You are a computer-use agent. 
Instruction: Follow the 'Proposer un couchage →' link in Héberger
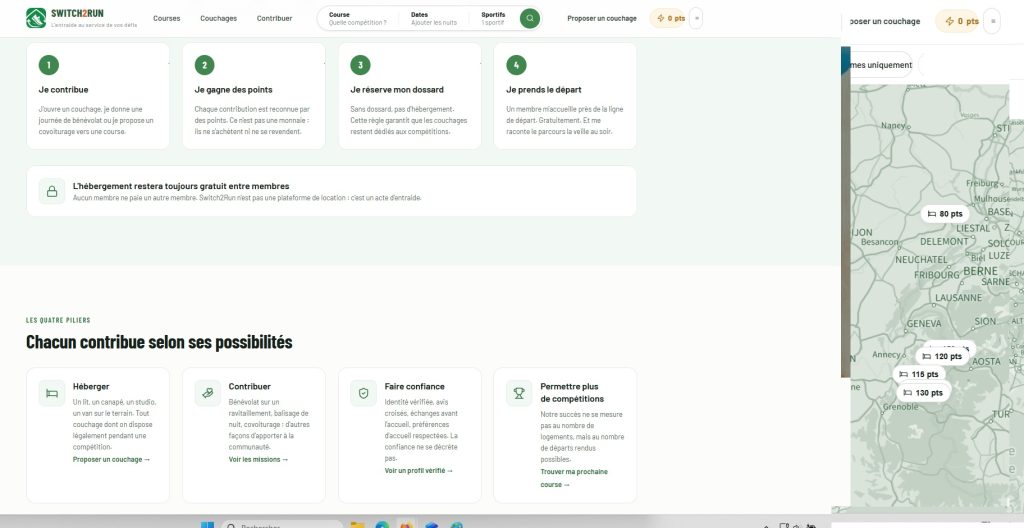pyautogui.click(x=112, y=459)
